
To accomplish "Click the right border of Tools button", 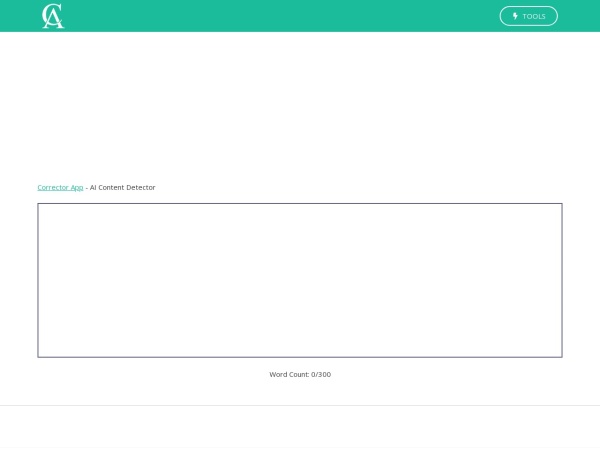I will click(x=557, y=16).
